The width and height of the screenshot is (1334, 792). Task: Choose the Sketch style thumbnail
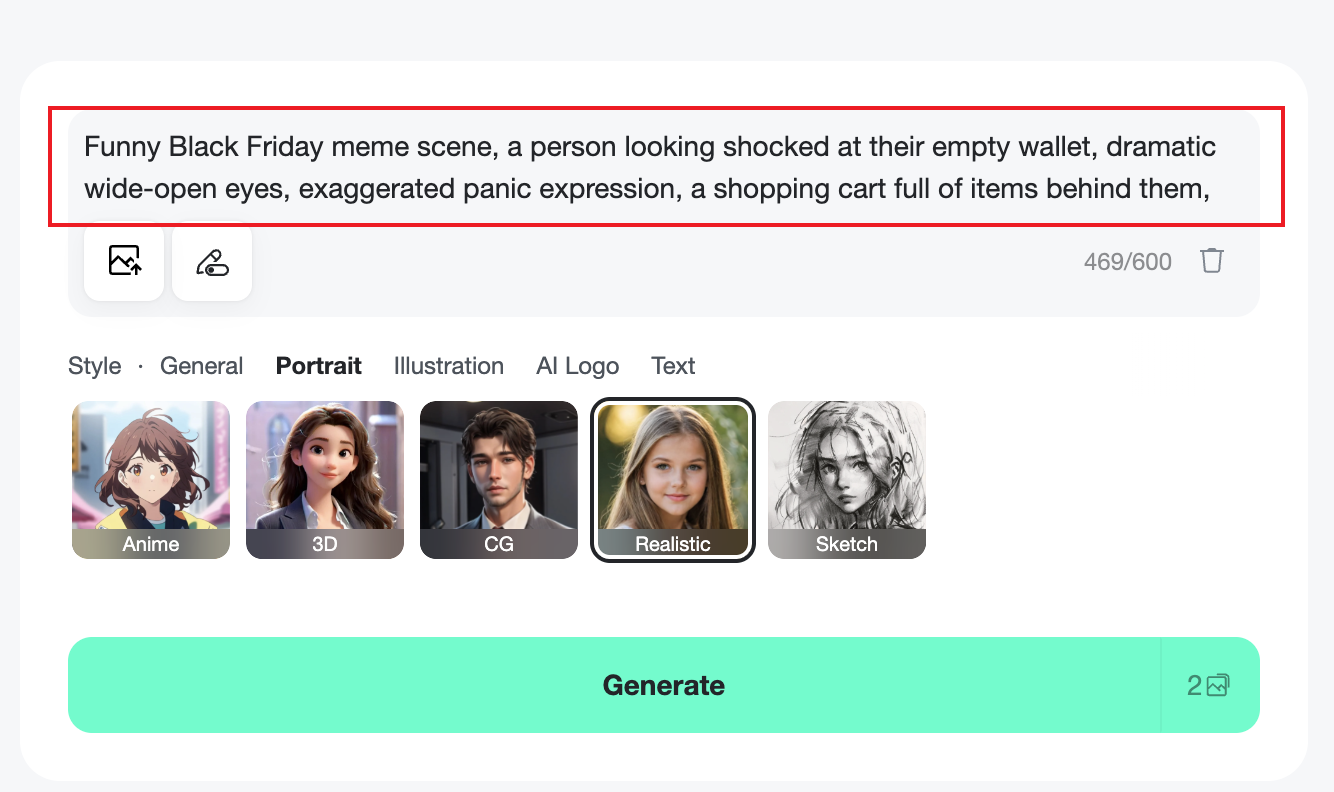(x=847, y=479)
